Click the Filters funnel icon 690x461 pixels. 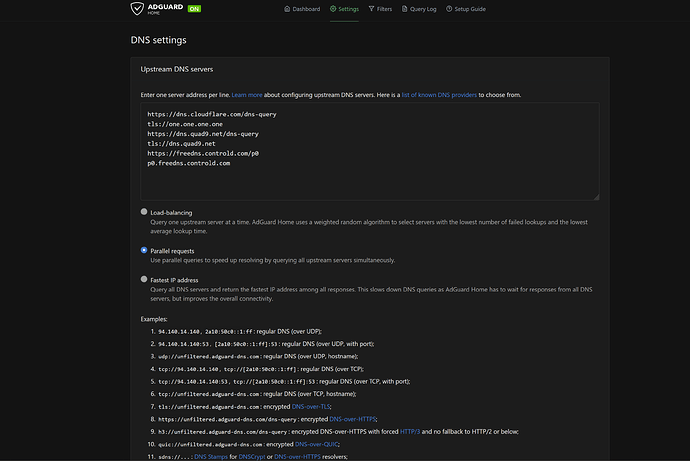click(x=371, y=9)
